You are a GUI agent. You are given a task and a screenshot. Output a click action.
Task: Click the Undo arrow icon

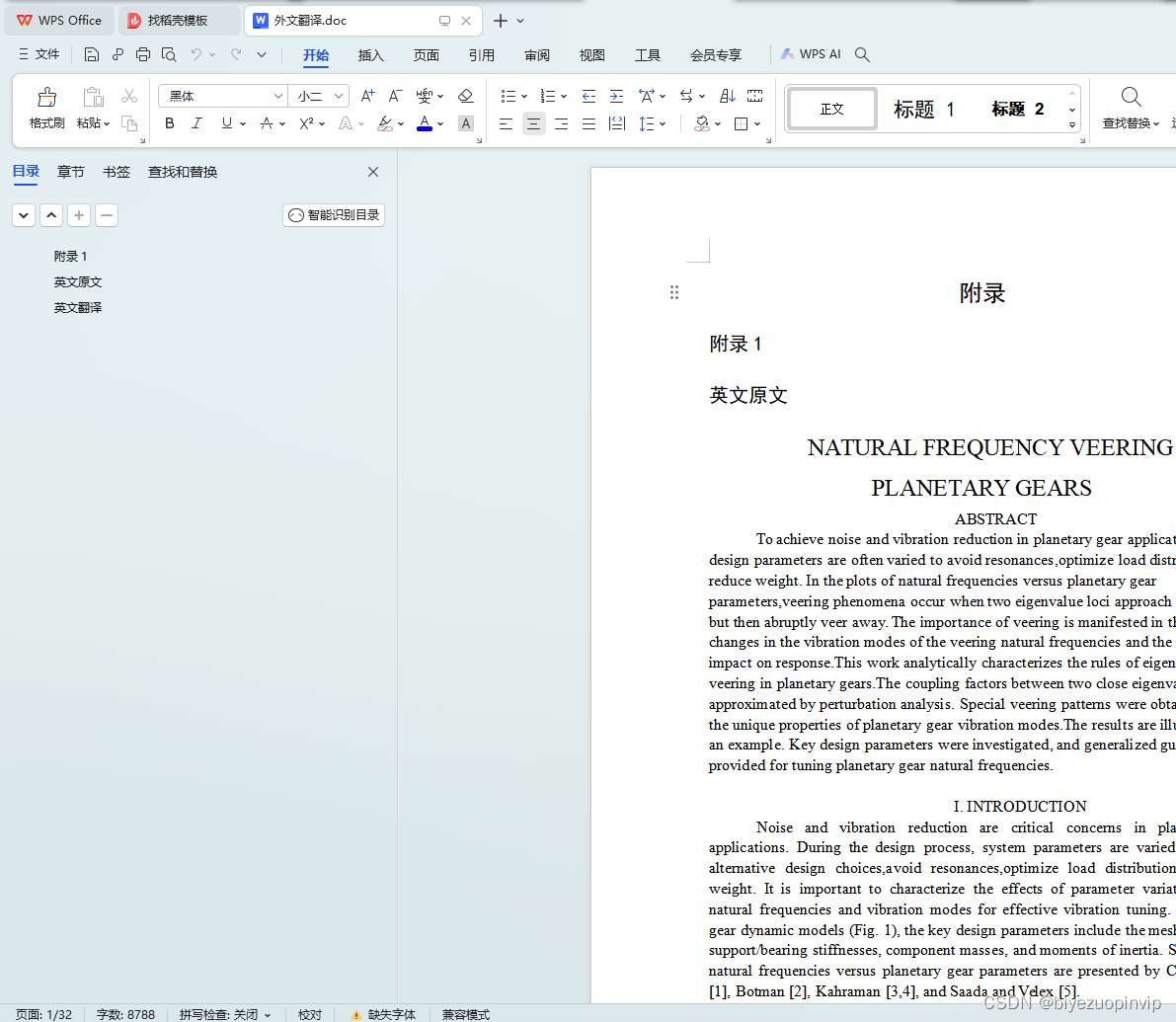[196, 54]
